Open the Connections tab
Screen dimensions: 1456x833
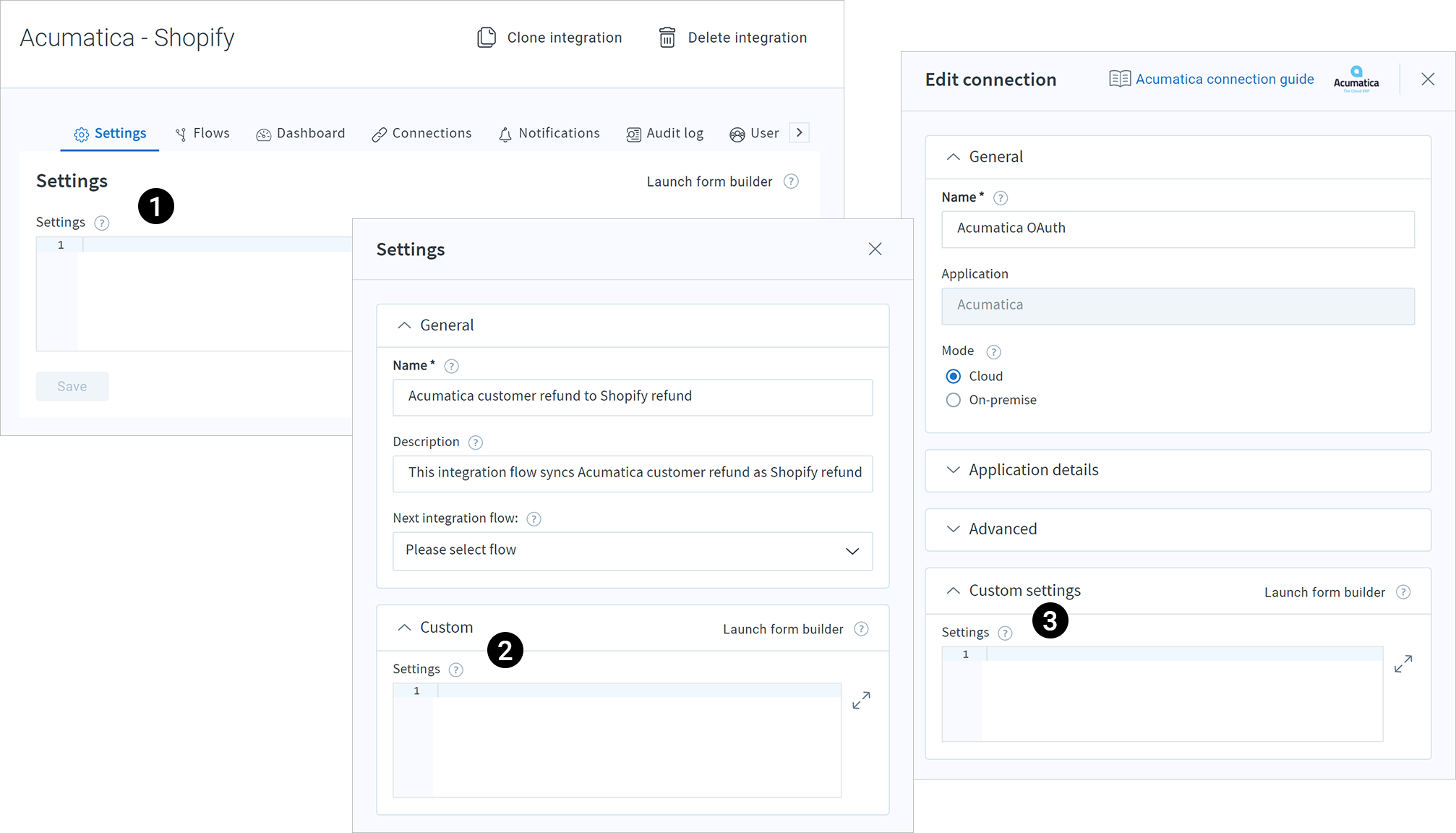tap(421, 134)
